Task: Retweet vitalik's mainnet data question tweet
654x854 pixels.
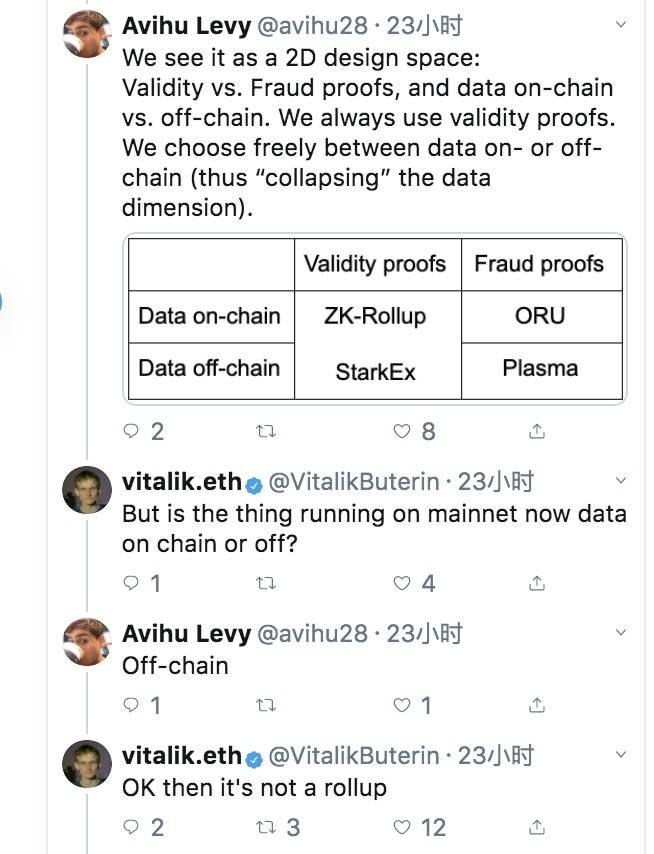Action: 266,582
